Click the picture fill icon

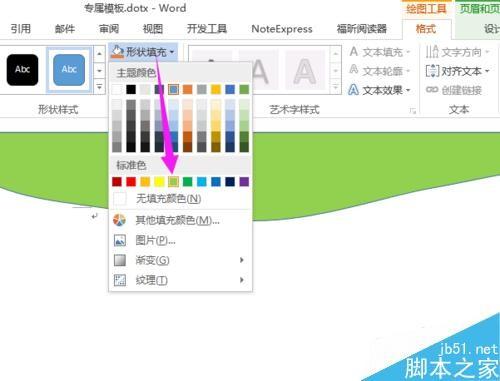pos(120,240)
